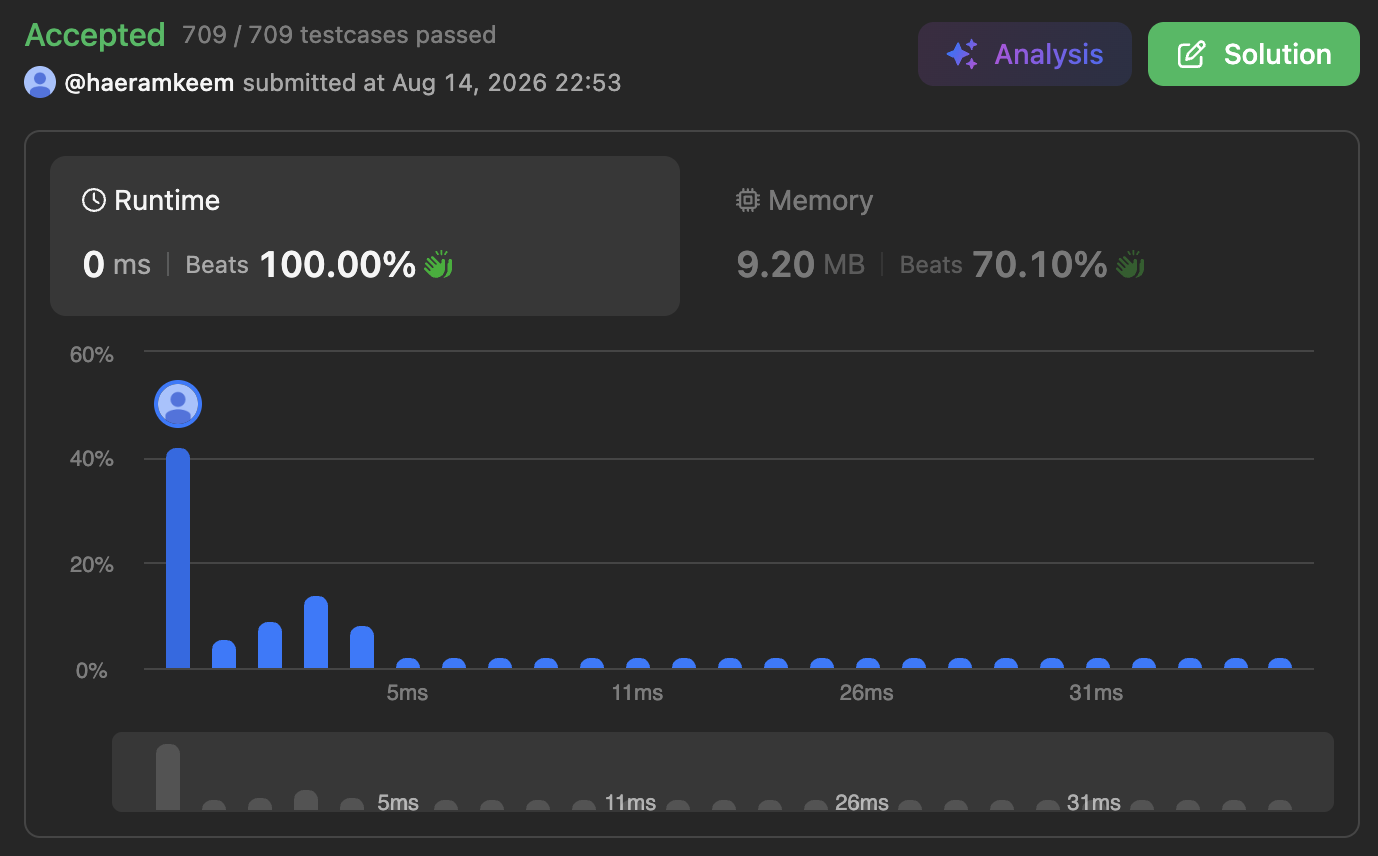Click the user avatar marker above tallest bar

pyautogui.click(x=178, y=404)
